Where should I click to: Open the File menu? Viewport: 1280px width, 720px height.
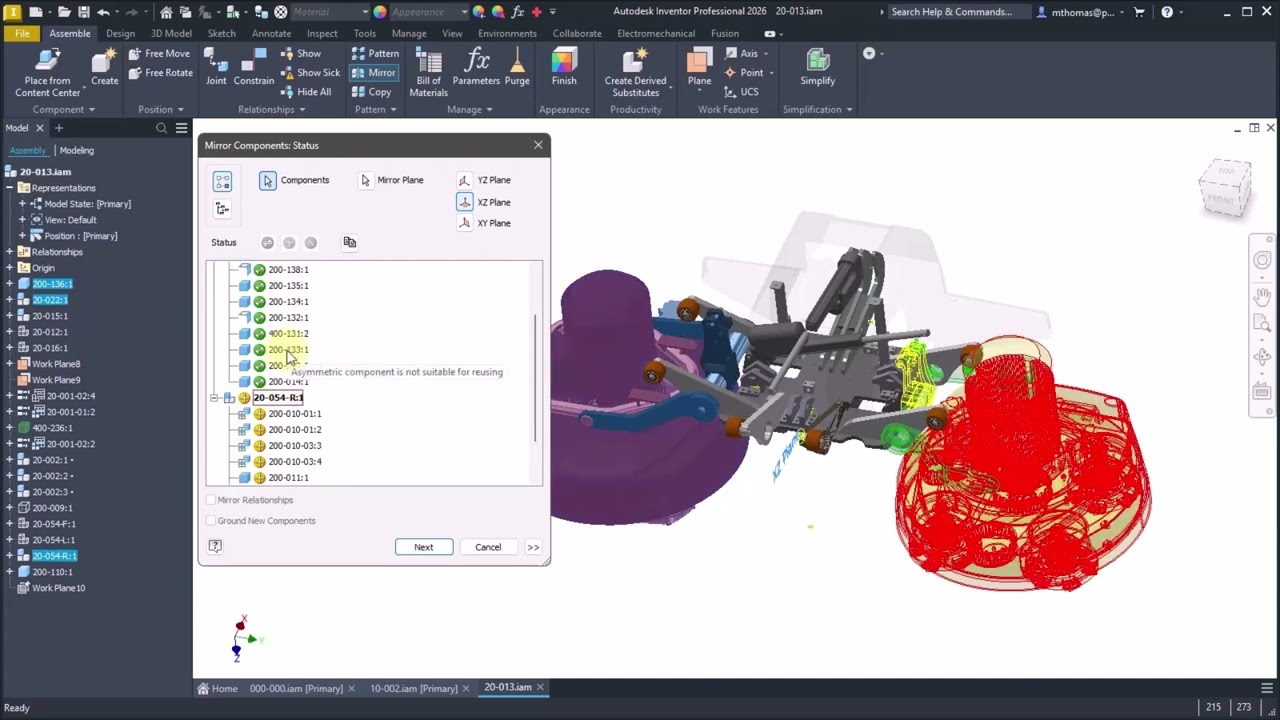click(x=21, y=33)
